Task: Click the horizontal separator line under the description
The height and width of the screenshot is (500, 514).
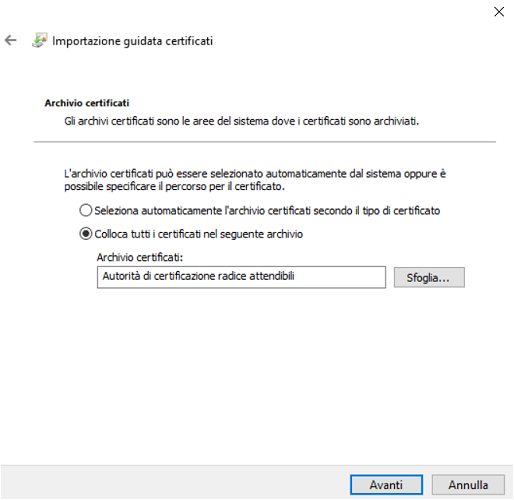Action: tap(265, 142)
